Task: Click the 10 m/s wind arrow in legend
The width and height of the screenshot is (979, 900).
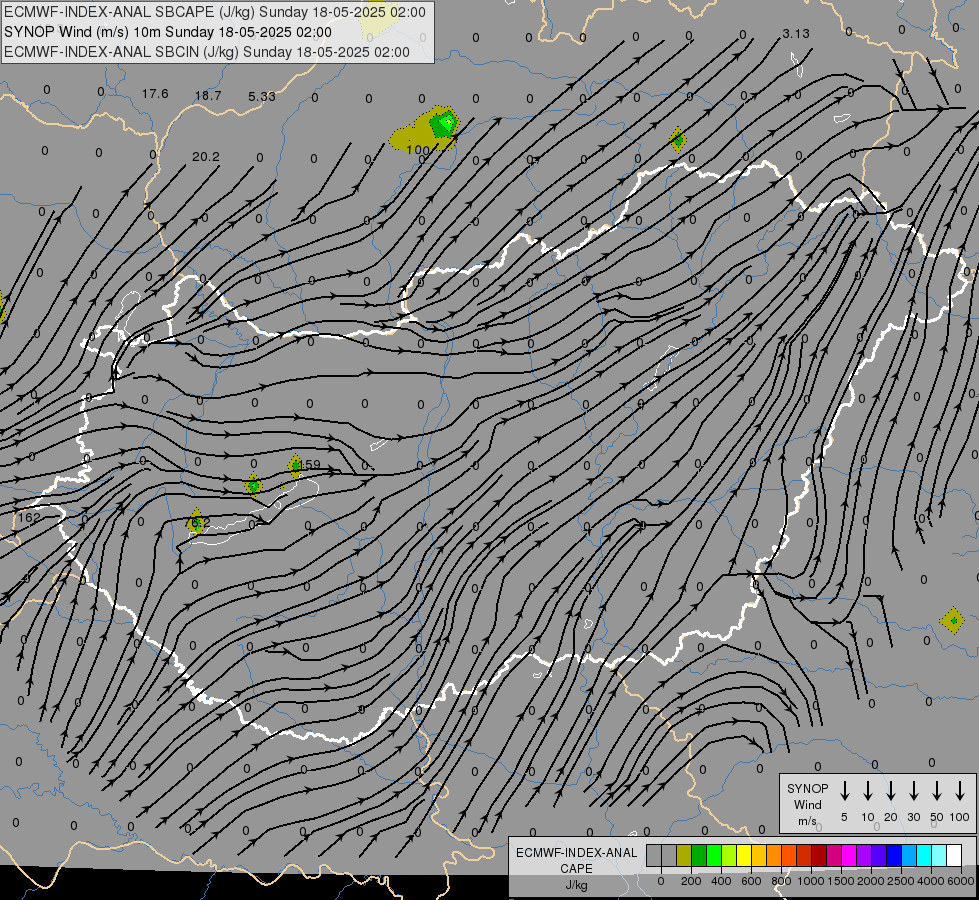Action: click(868, 791)
